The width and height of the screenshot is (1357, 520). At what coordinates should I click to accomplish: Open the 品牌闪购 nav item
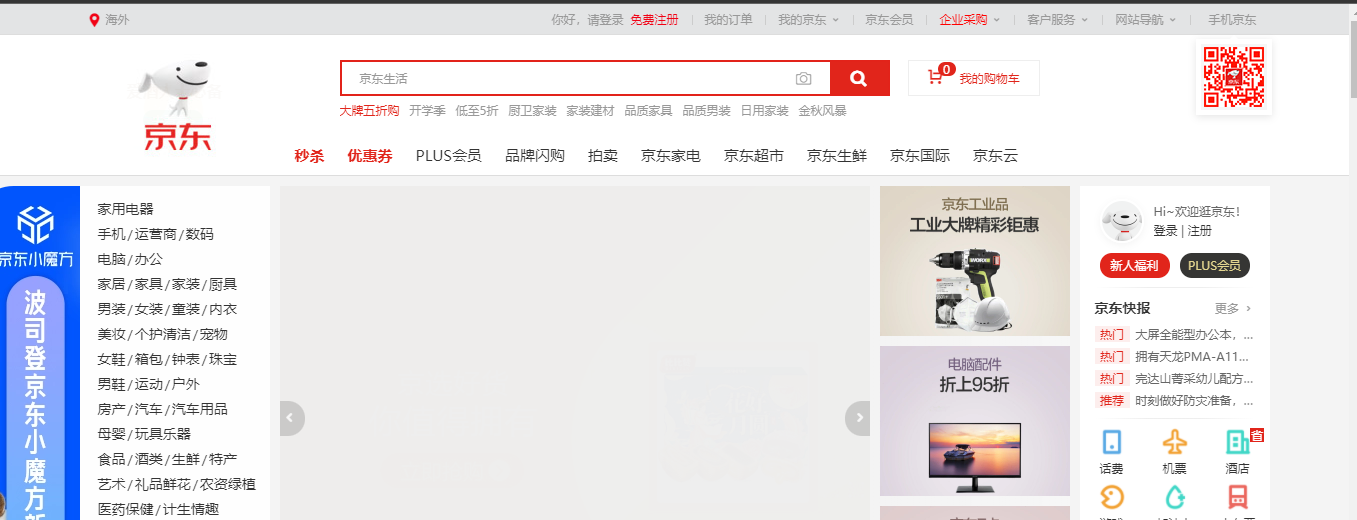pyautogui.click(x=535, y=156)
